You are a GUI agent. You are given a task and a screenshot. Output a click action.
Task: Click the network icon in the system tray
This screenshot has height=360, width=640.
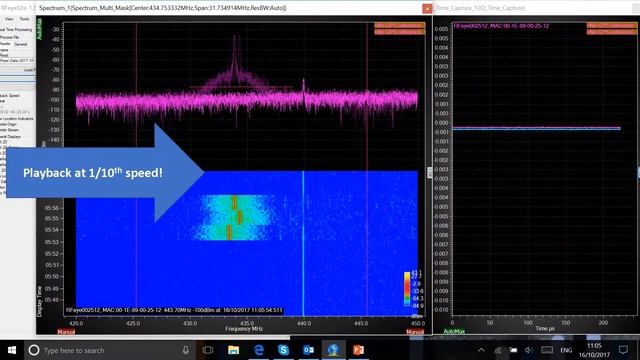coord(498,350)
